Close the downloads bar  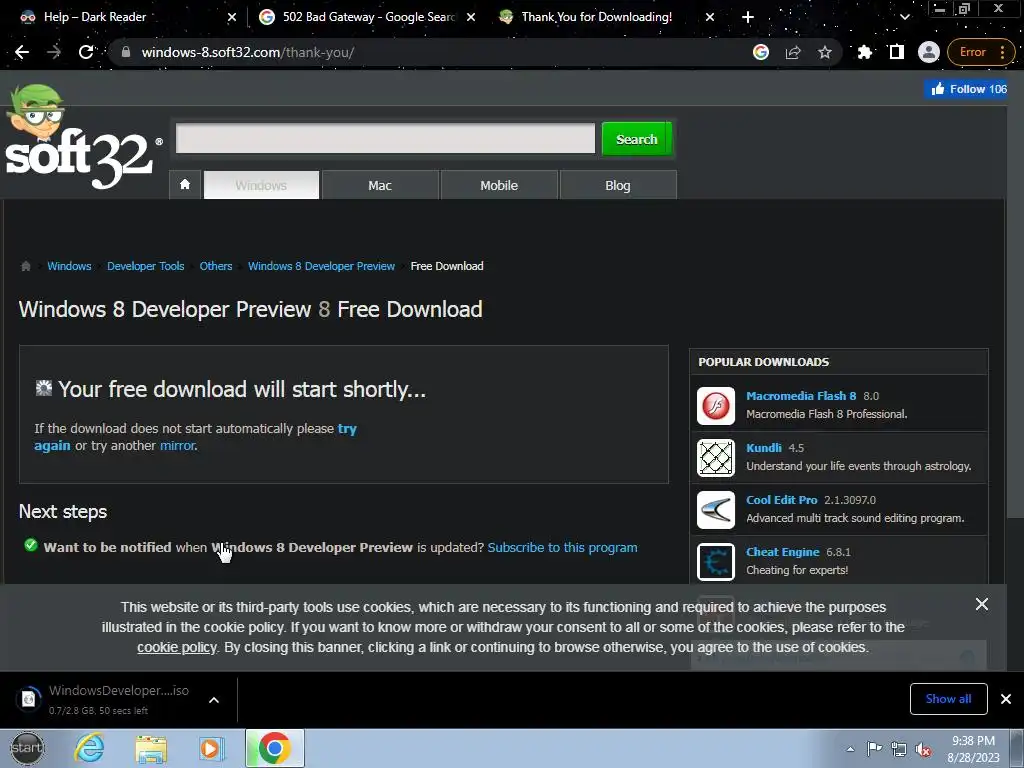click(1006, 699)
